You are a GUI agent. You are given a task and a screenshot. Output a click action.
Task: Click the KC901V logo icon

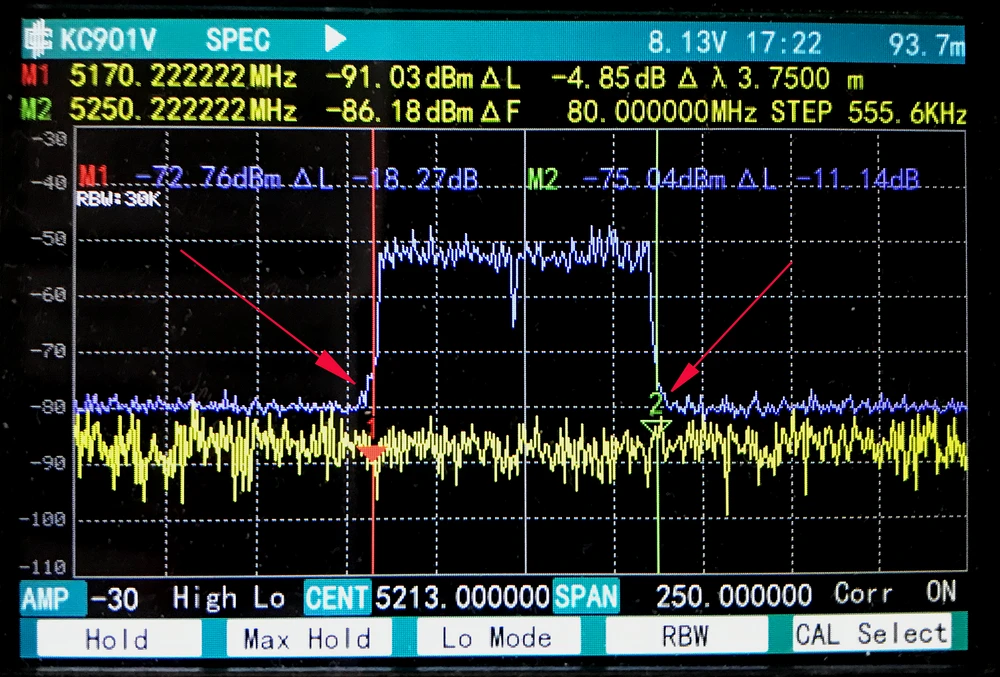40,40
